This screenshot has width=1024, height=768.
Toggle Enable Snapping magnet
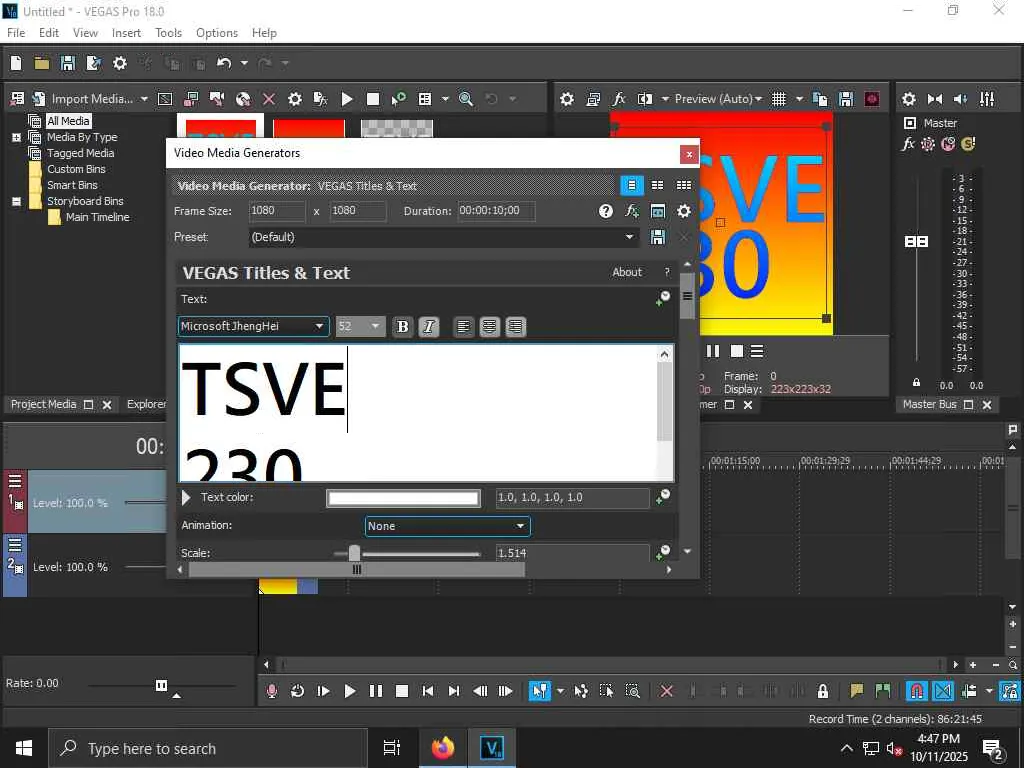pyautogui.click(x=916, y=691)
